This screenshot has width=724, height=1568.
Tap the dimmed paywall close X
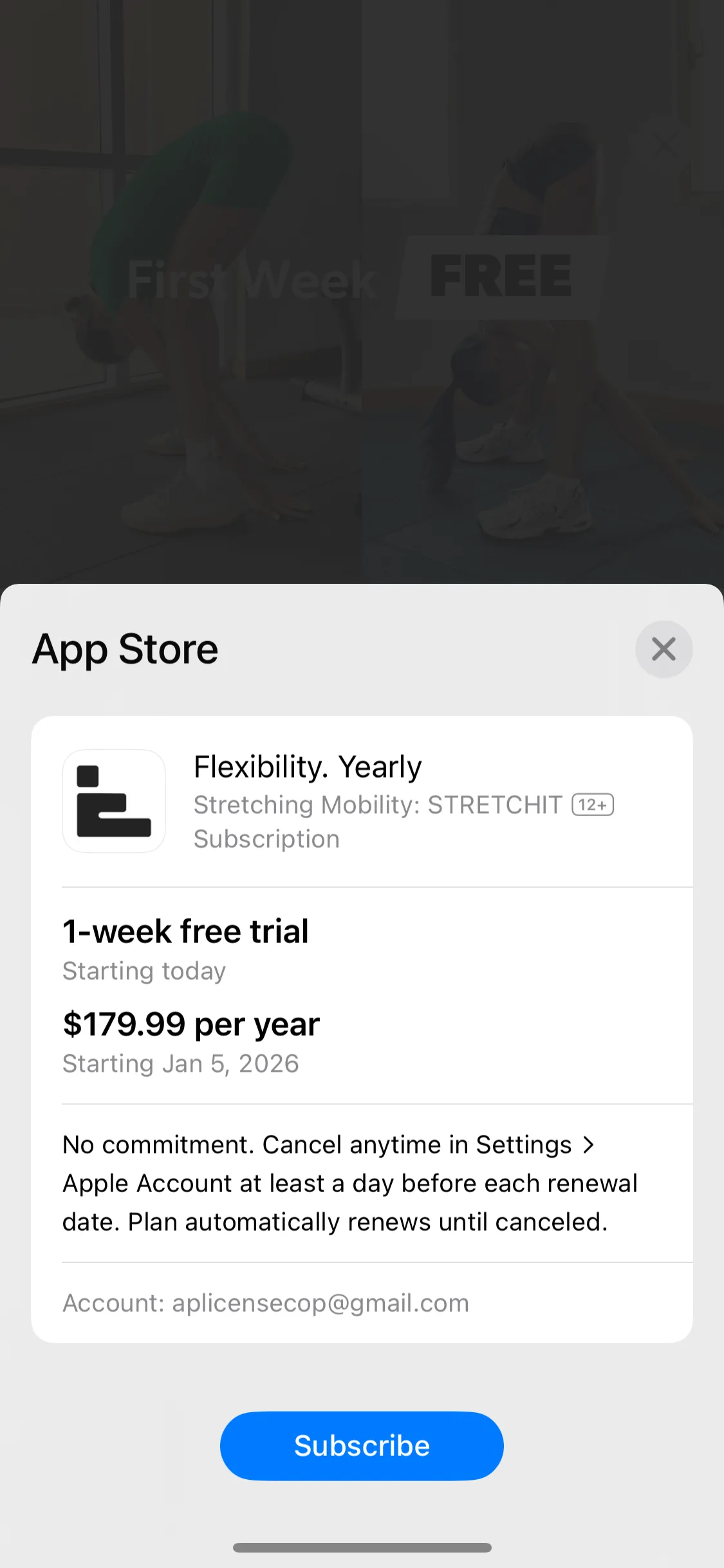[x=665, y=144]
